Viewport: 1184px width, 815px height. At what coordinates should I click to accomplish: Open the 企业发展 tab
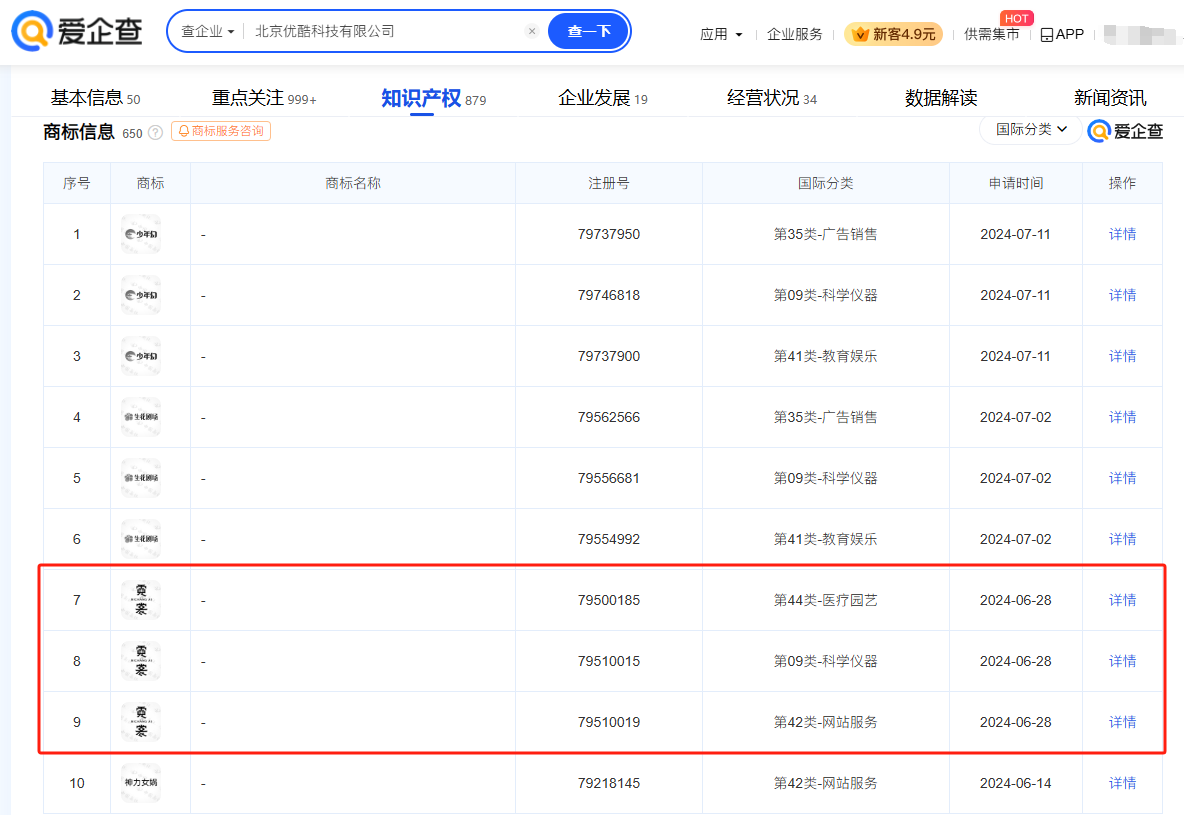tap(603, 98)
